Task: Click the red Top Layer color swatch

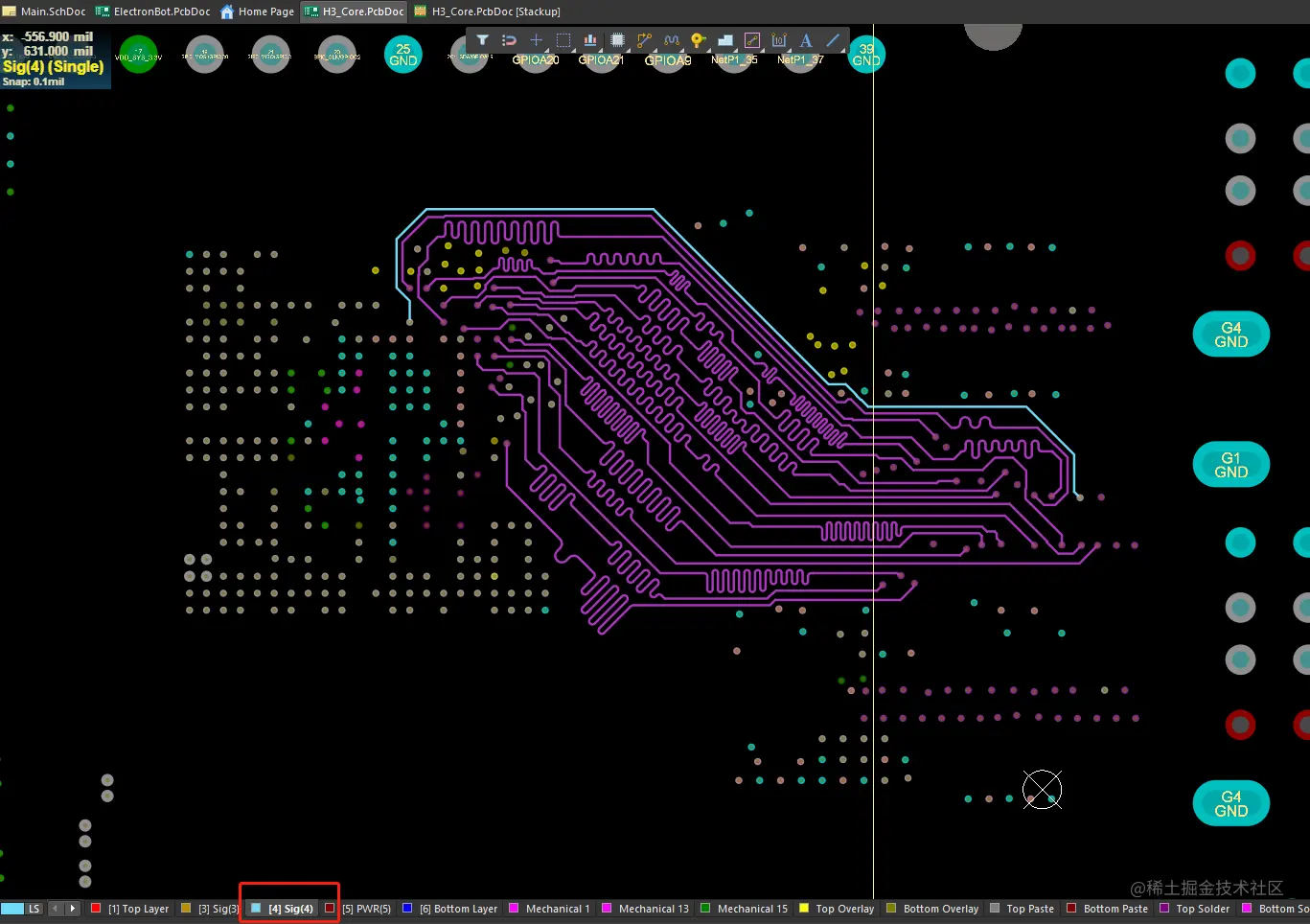Action: click(x=96, y=908)
